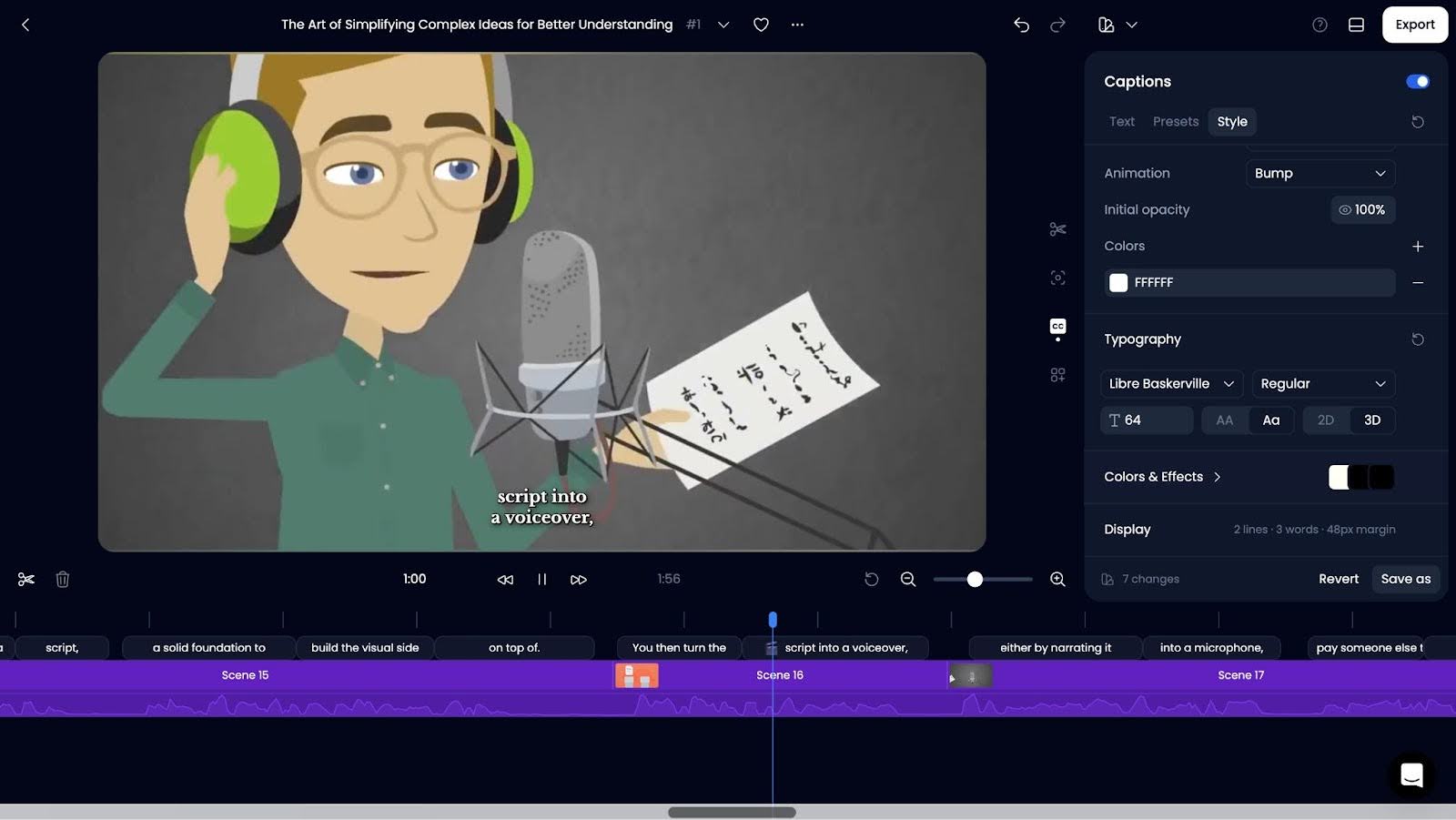Click the Export button
Image resolution: width=1456 pixels, height=820 pixels.
pyautogui.click(x=1414, y=25)
